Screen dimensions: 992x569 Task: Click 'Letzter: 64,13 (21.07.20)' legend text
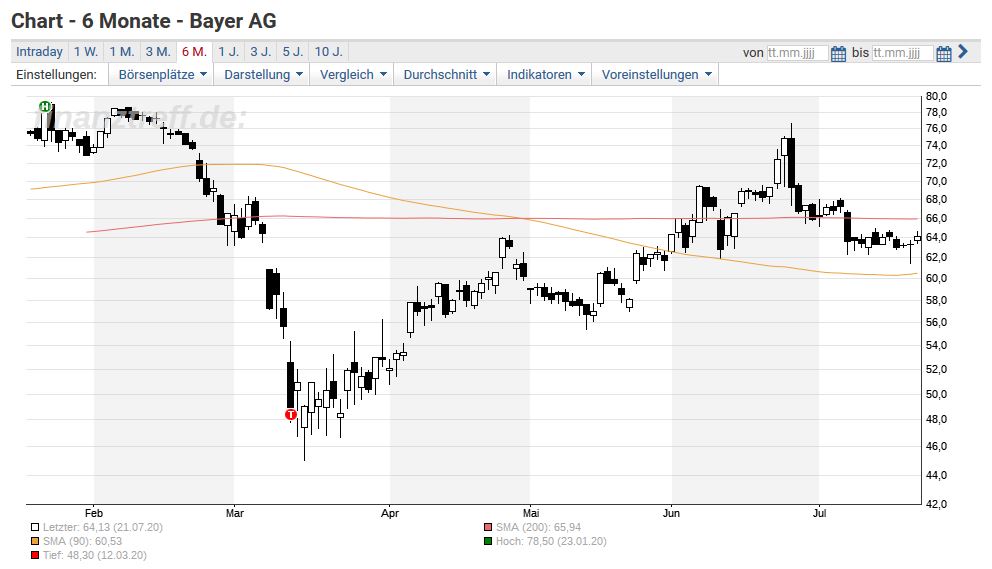pos(102,527)
